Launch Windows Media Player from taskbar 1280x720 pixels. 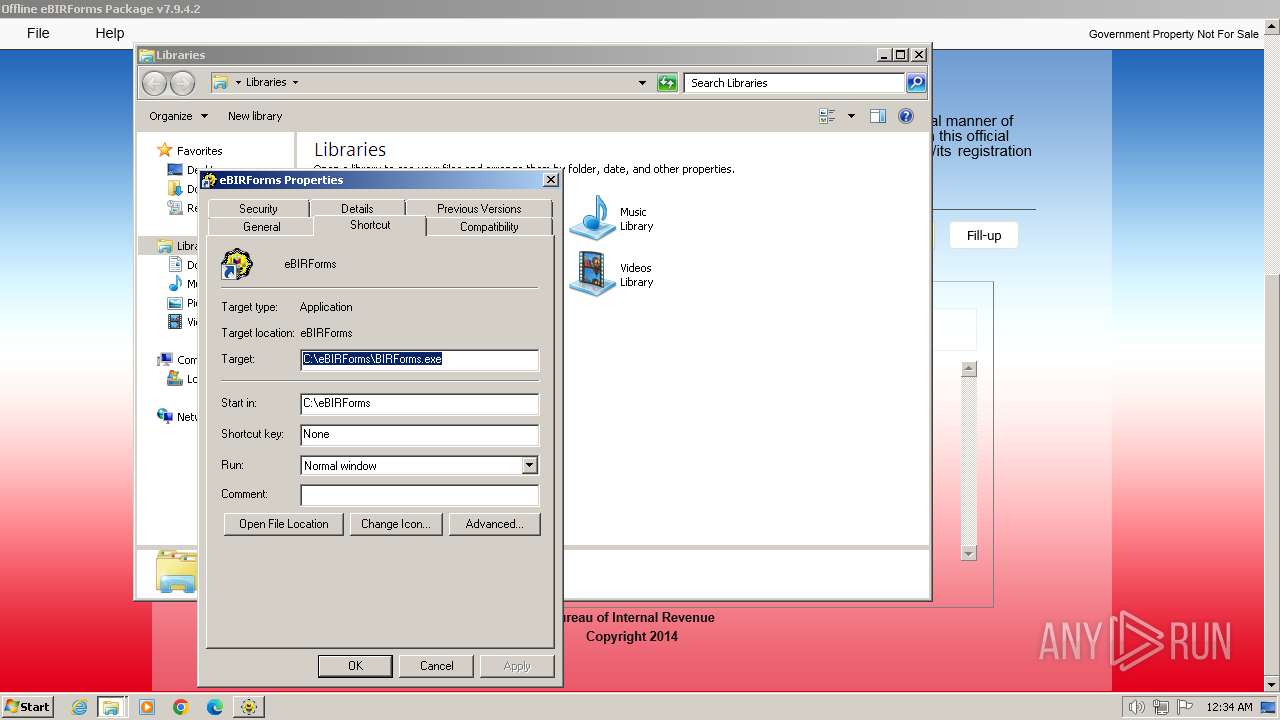coord(147,707)
